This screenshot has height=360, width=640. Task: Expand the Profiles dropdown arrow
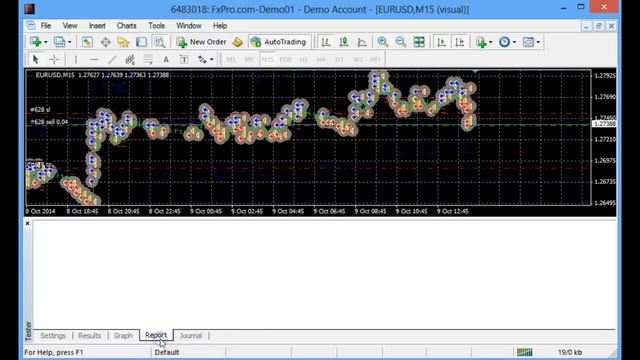(x=69, y=42)
